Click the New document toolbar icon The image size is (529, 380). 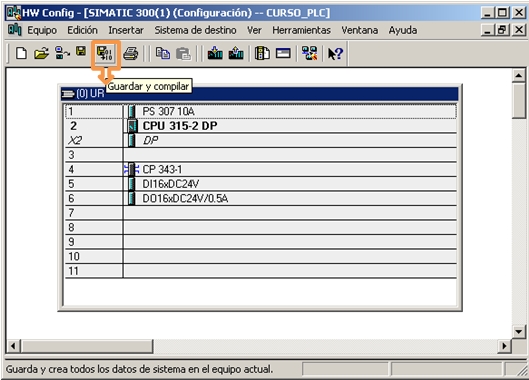[x=21, y=53]
